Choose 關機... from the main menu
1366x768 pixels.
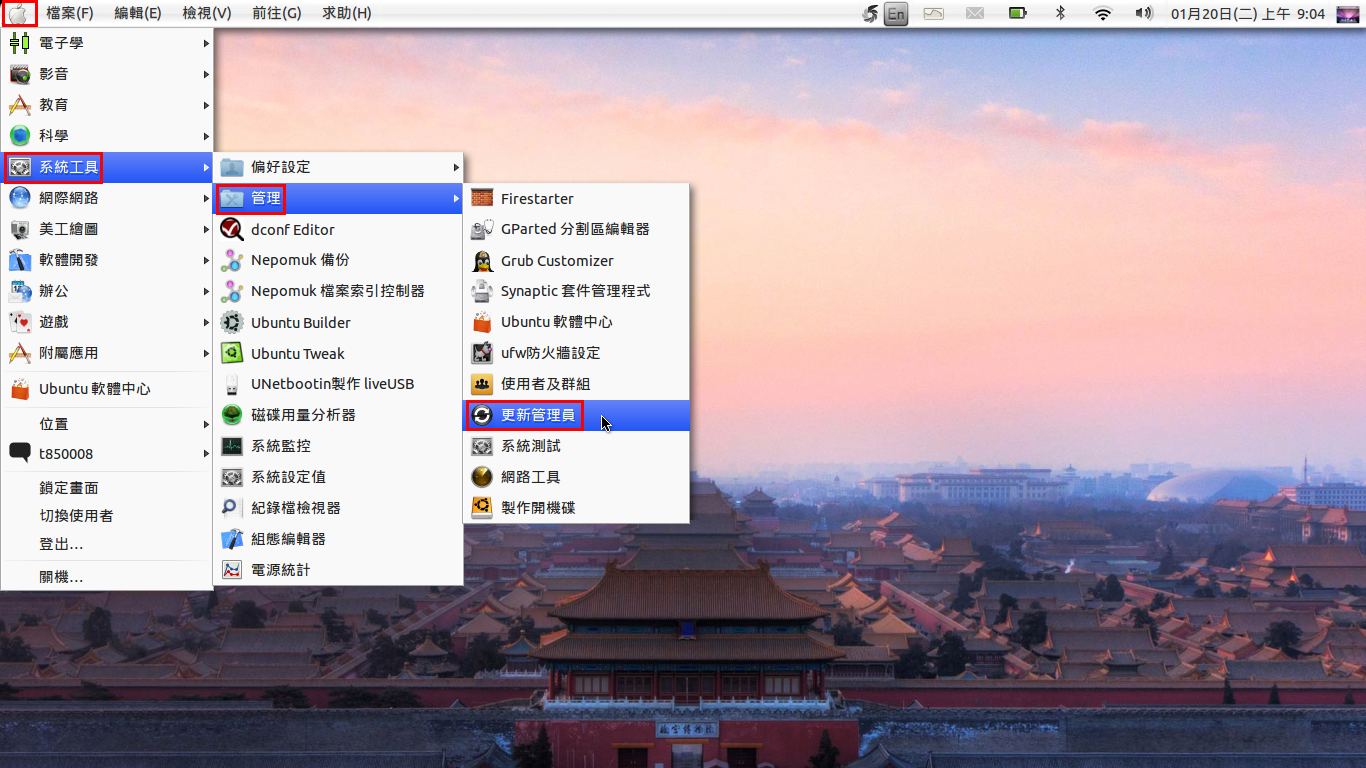[62, 577]
